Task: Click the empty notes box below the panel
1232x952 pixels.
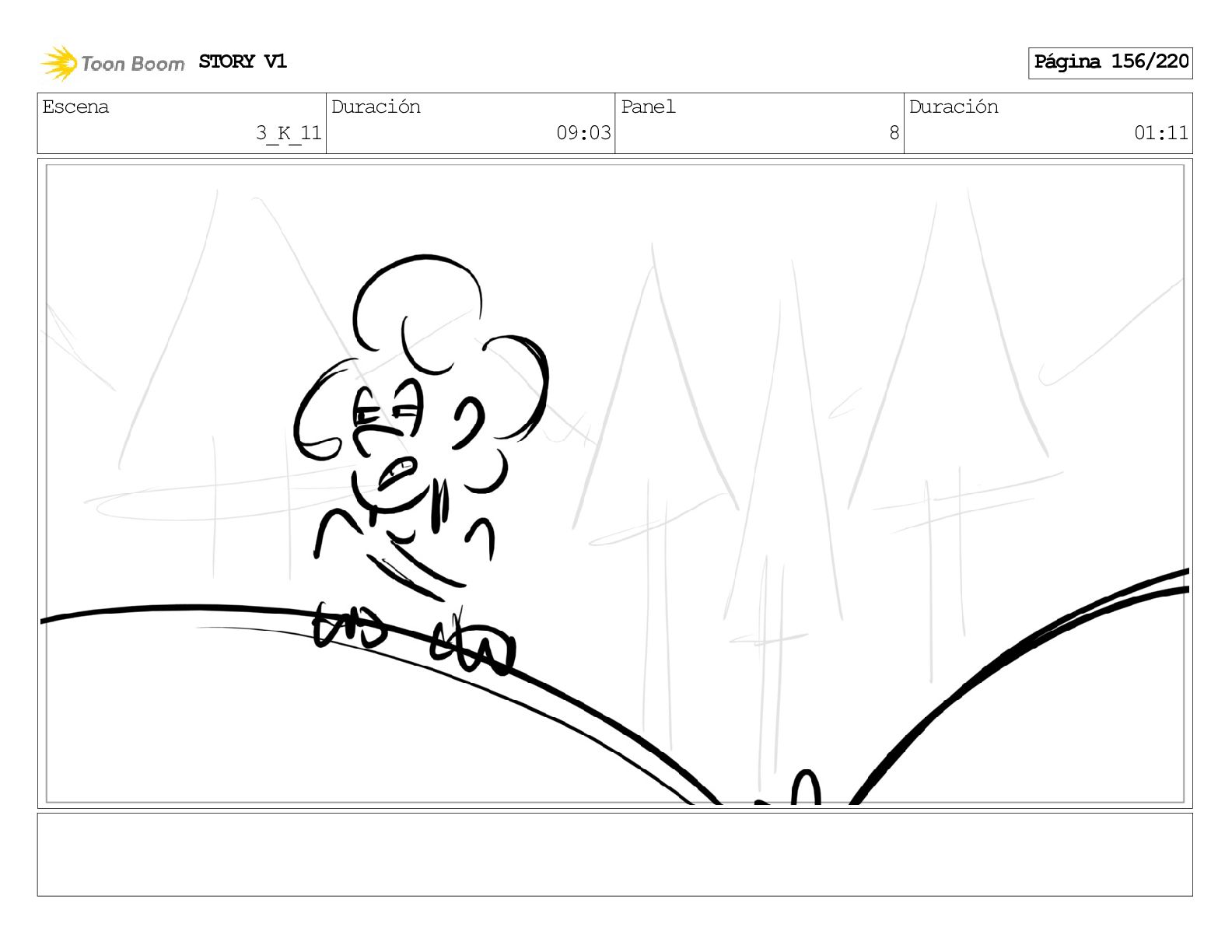Action: pos(614,855)
